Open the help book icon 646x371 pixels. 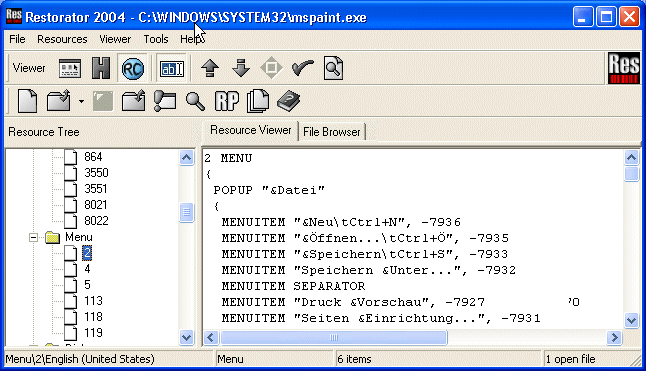[288, 101]
